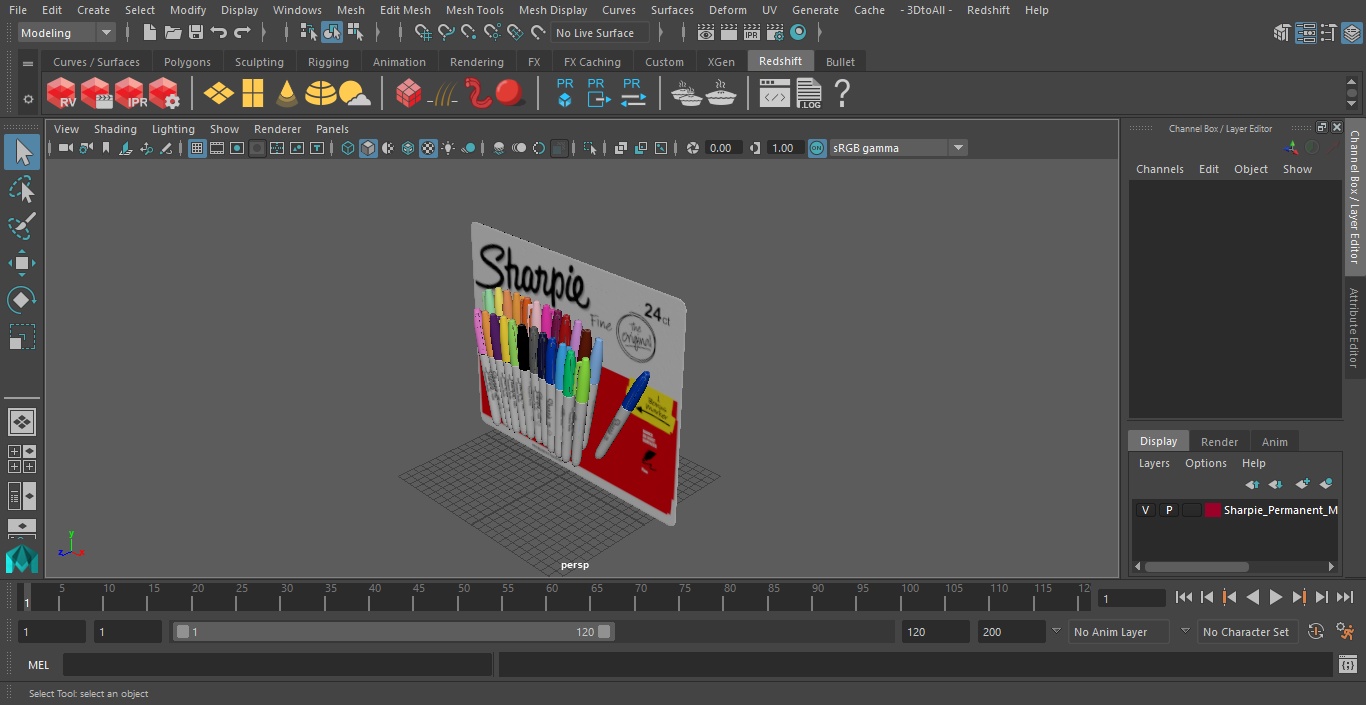
Task: Click the play forwards button
Action: 1276,597
